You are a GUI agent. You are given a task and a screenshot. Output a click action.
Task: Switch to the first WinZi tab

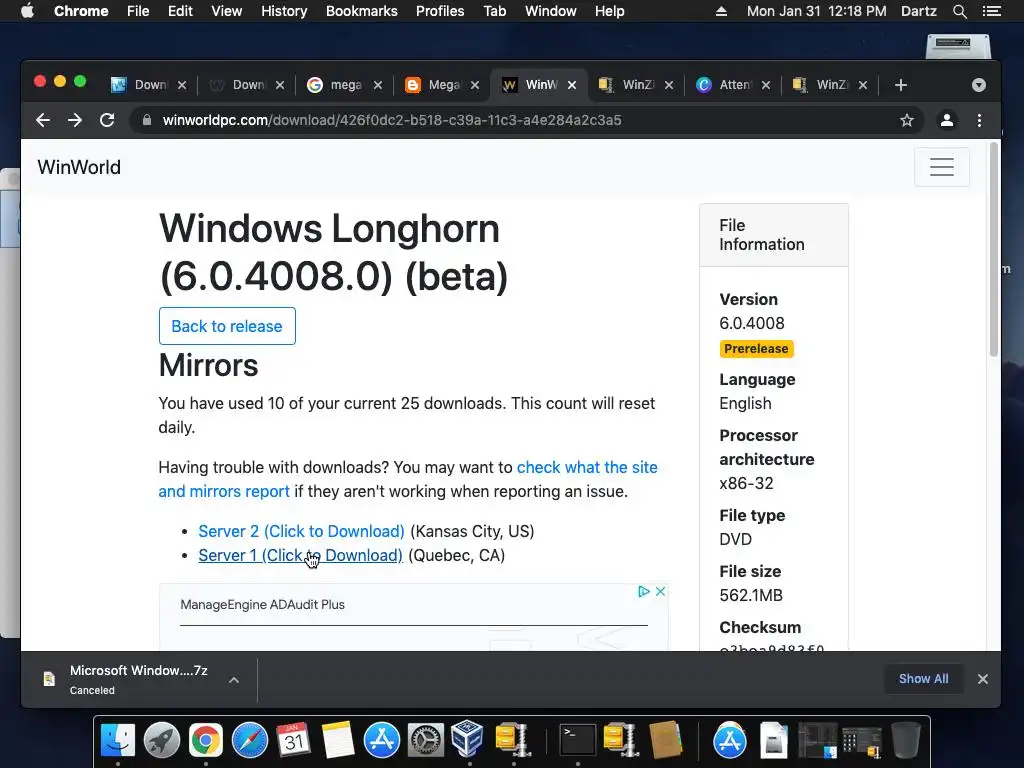tap(628, 85)
